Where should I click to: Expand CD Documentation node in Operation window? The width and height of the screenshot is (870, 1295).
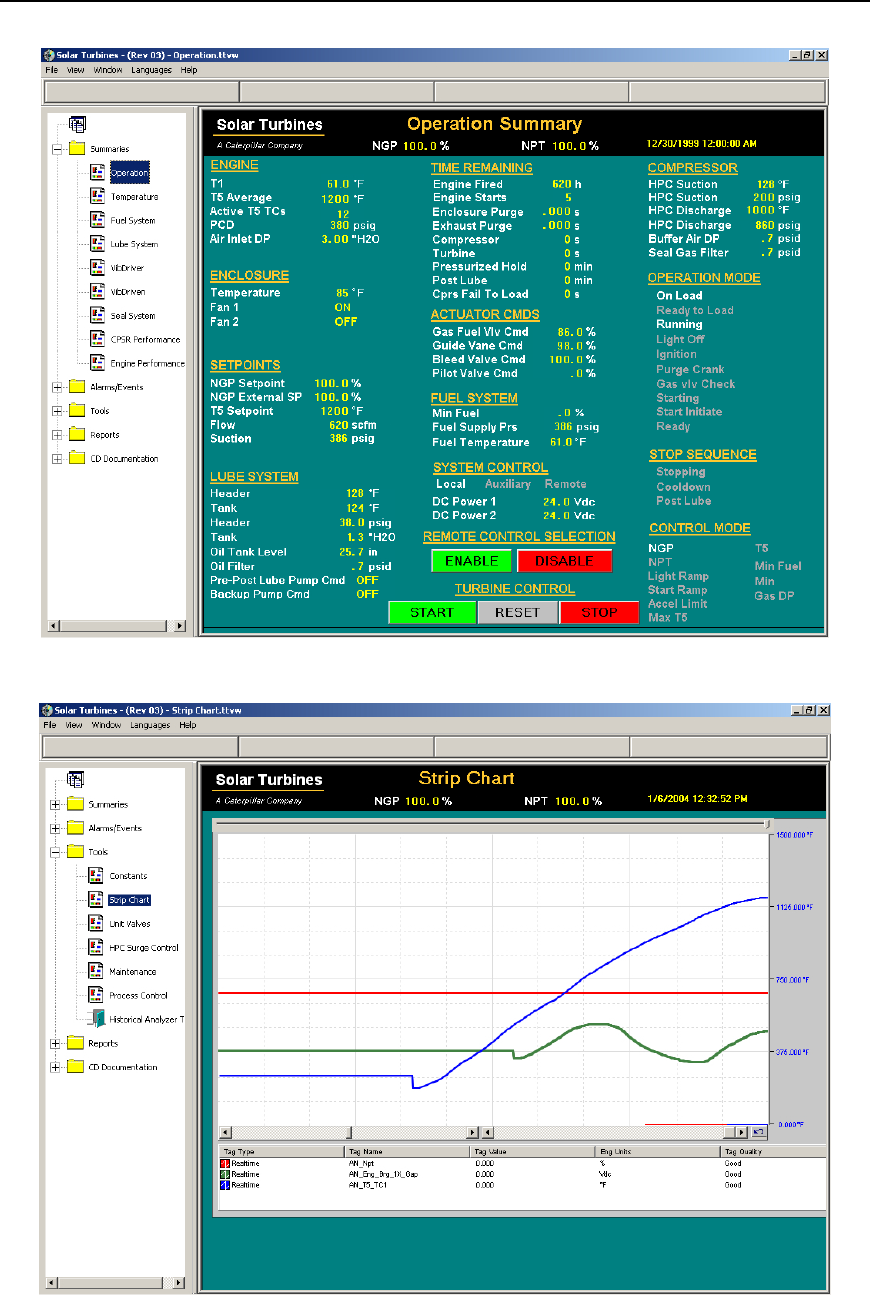point(57,459)
